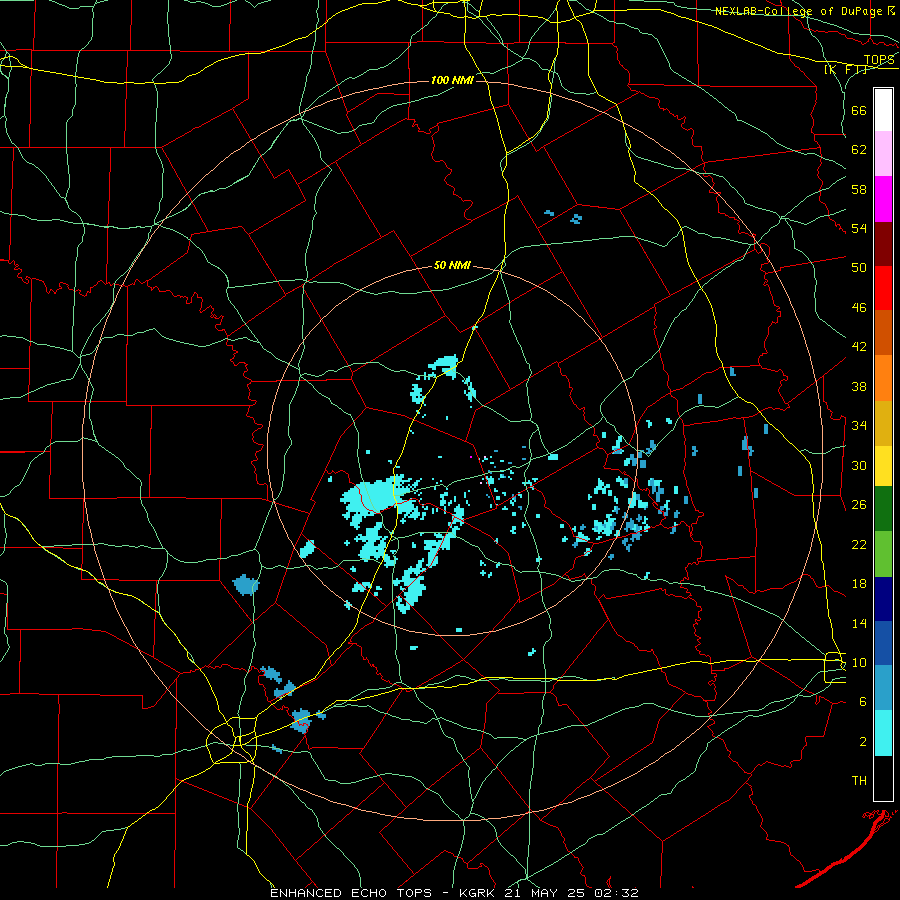
Task: Click the legend value '30'
Action: pyautogui.click(x=859, y=465)
